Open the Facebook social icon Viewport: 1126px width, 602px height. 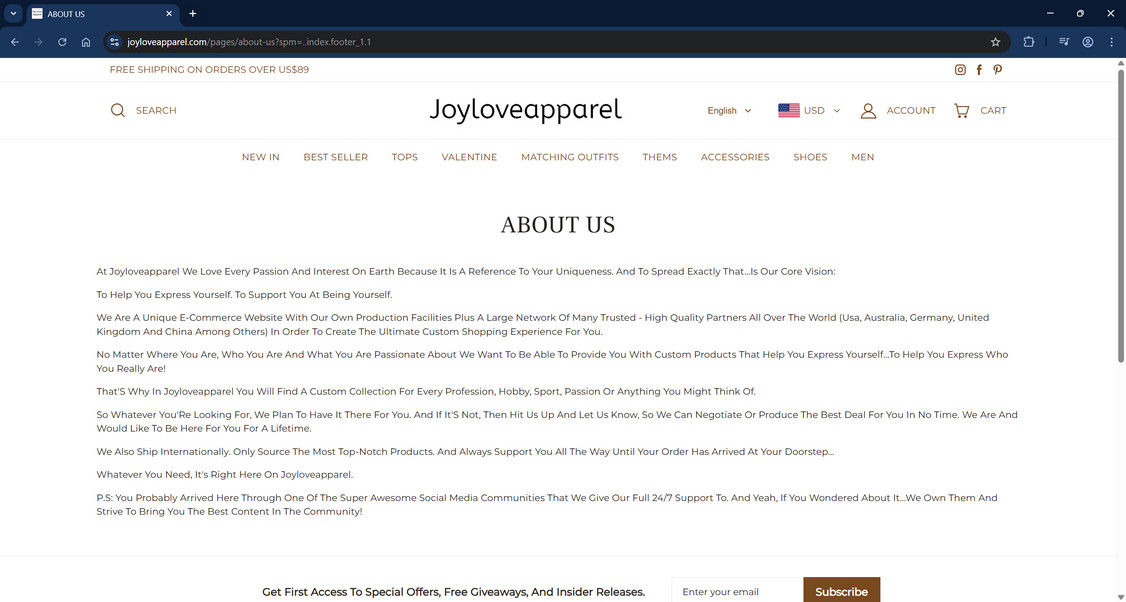[979, 70]
